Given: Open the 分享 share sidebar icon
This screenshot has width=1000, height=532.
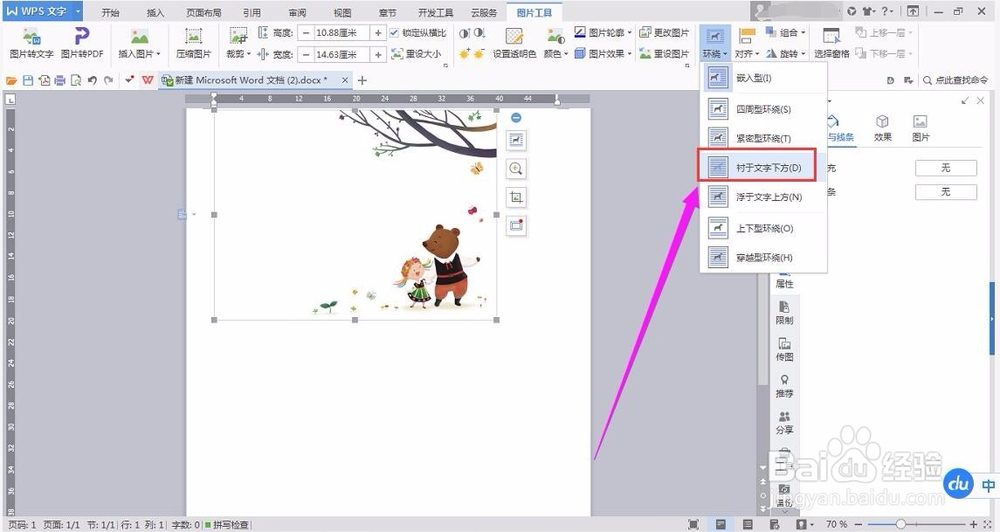Looking at the screenshot, I should 784,422.
